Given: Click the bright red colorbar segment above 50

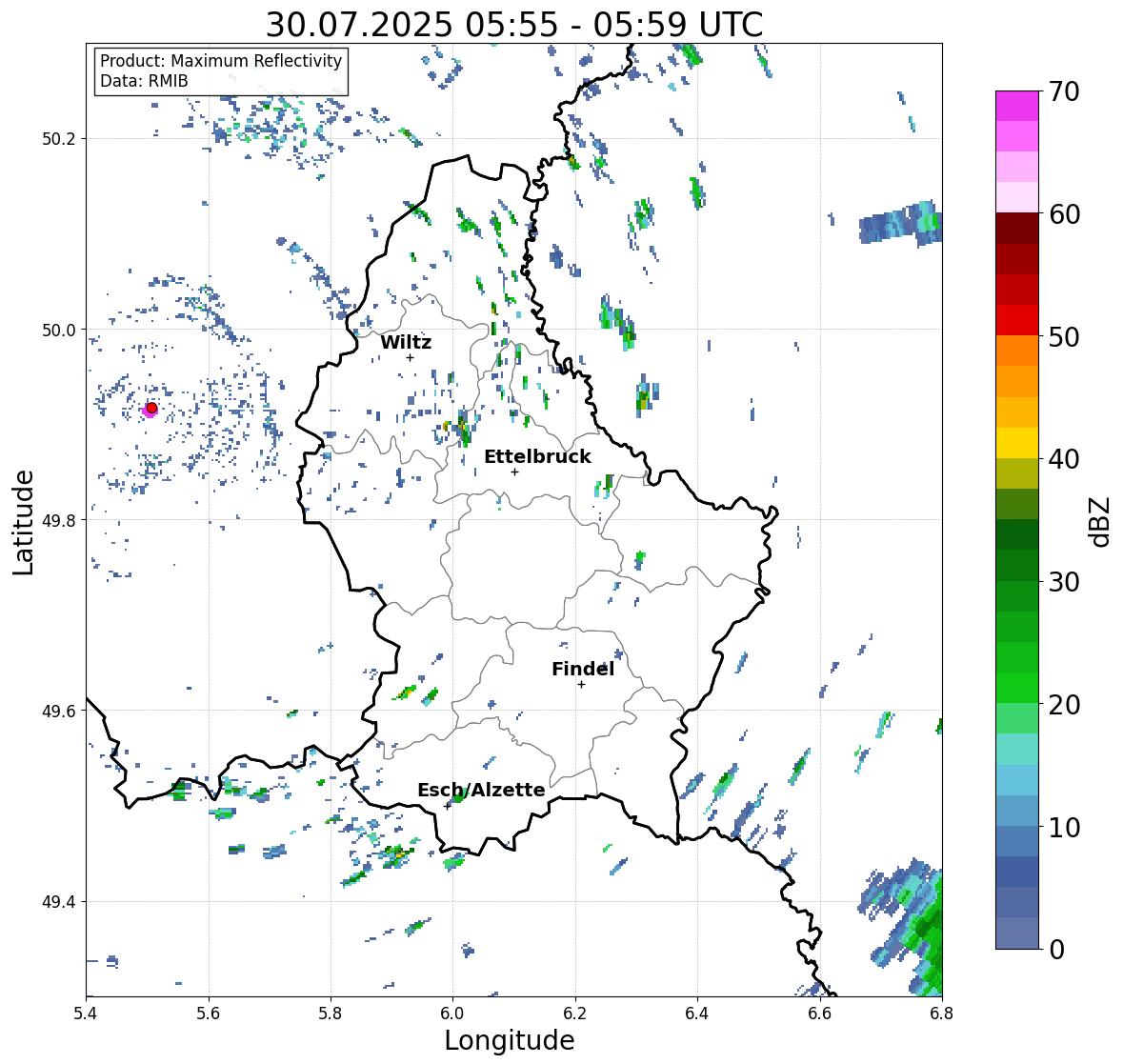Looking at the screenshot, I should click(x=1017, y=320).
